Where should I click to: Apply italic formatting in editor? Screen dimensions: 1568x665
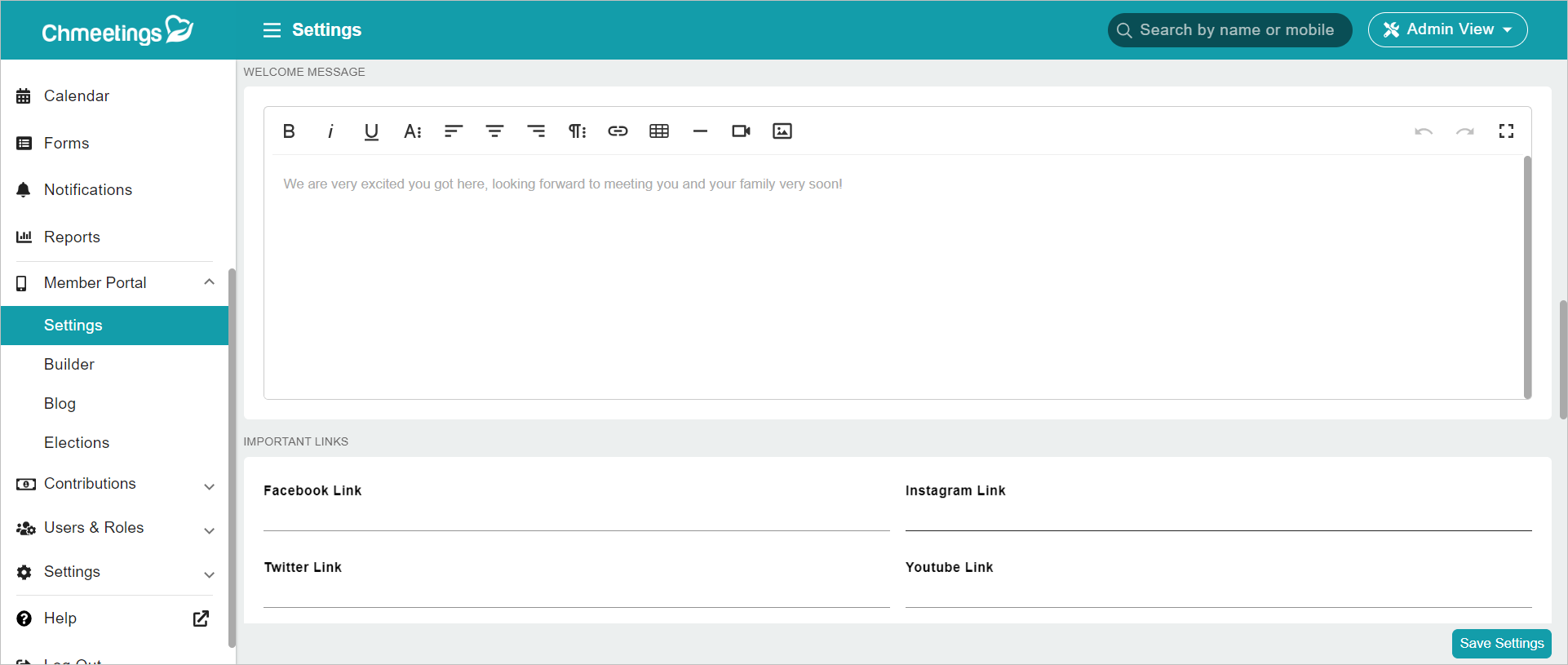(330, 131)
